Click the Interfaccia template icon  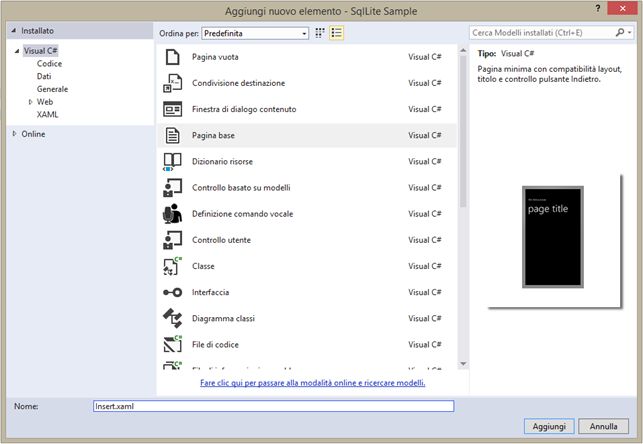[172, 292]
